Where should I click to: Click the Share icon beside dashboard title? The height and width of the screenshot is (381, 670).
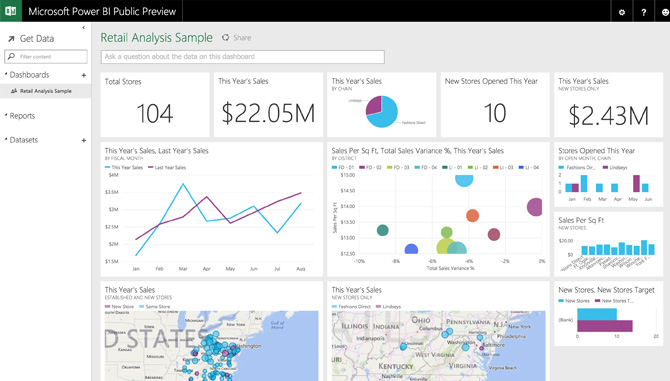pyautogui.click(x=225, y=38)
